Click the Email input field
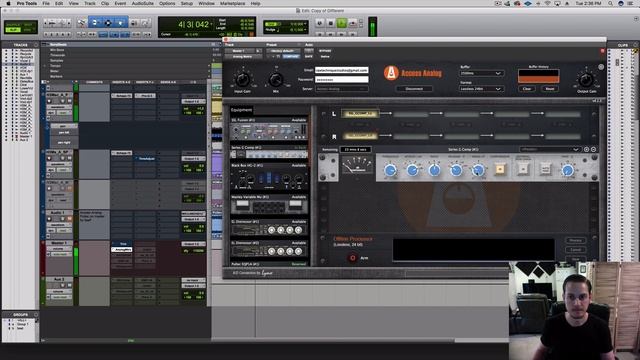Viewport: 640px width, 360px height. click(x=342, y=70)
